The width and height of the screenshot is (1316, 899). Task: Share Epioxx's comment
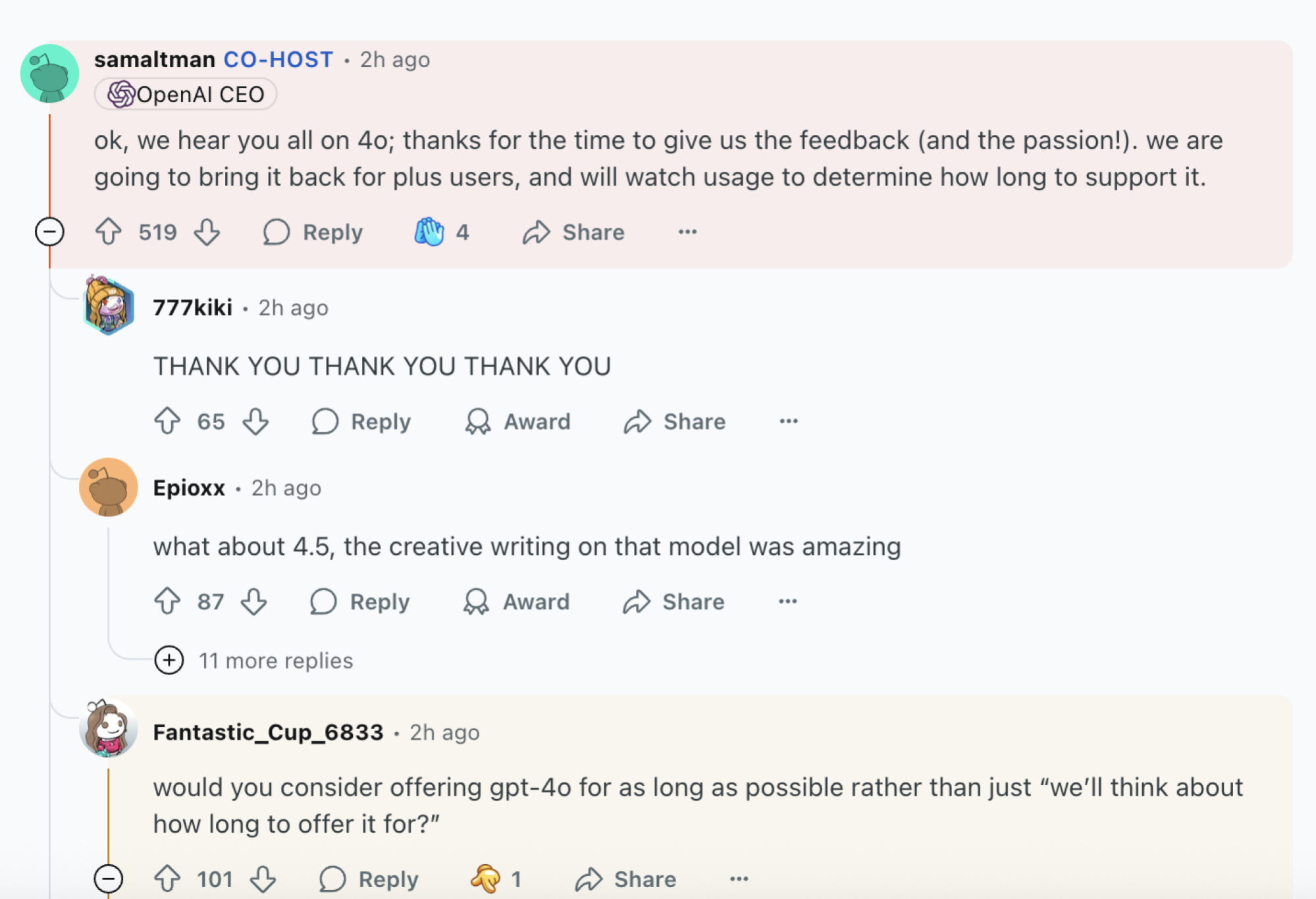(674, 601)
